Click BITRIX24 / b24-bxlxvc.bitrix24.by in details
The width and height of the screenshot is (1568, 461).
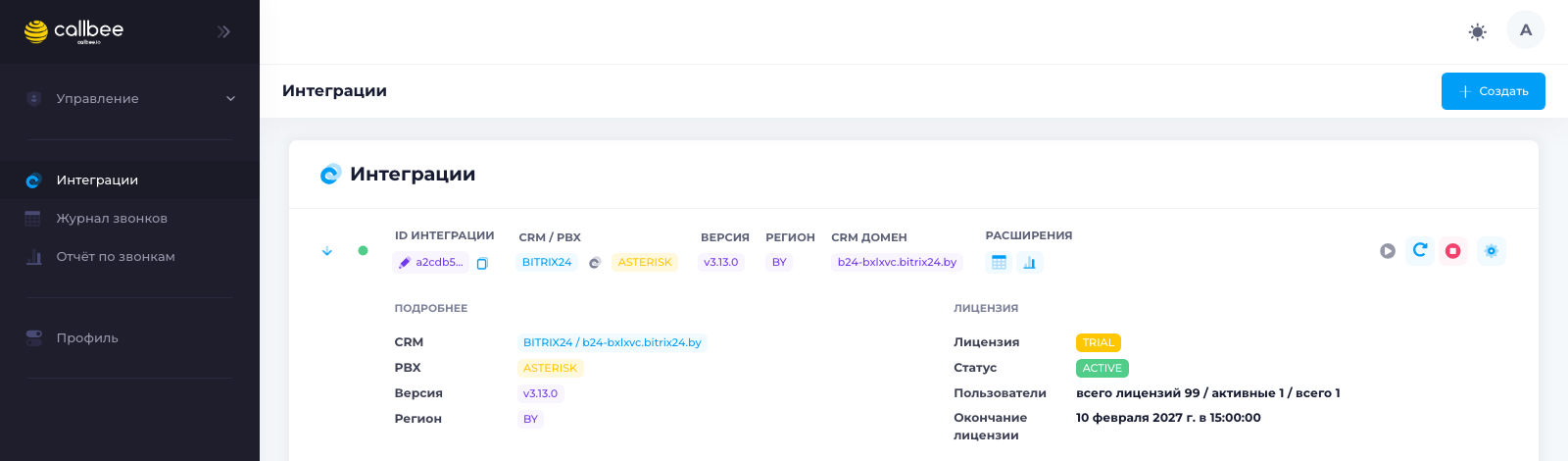pos(612,342)
